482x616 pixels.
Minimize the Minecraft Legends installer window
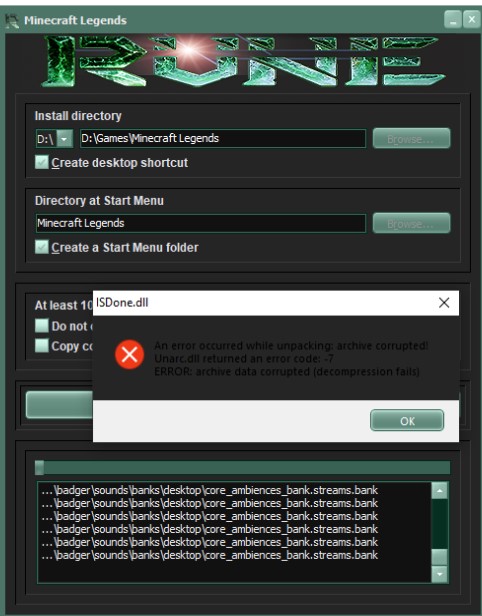pos(453,19)
